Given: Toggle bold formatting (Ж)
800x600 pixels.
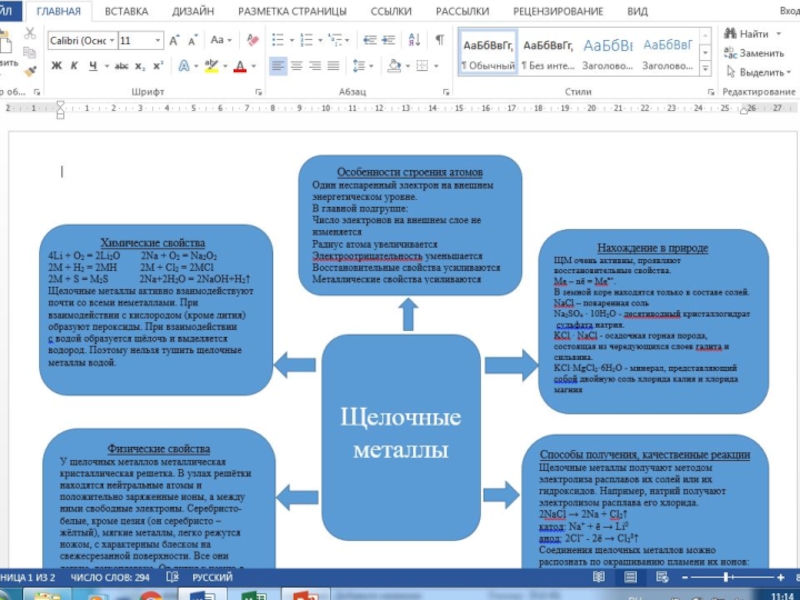Looking at the screenshot, I should click(x=56, y=66).
